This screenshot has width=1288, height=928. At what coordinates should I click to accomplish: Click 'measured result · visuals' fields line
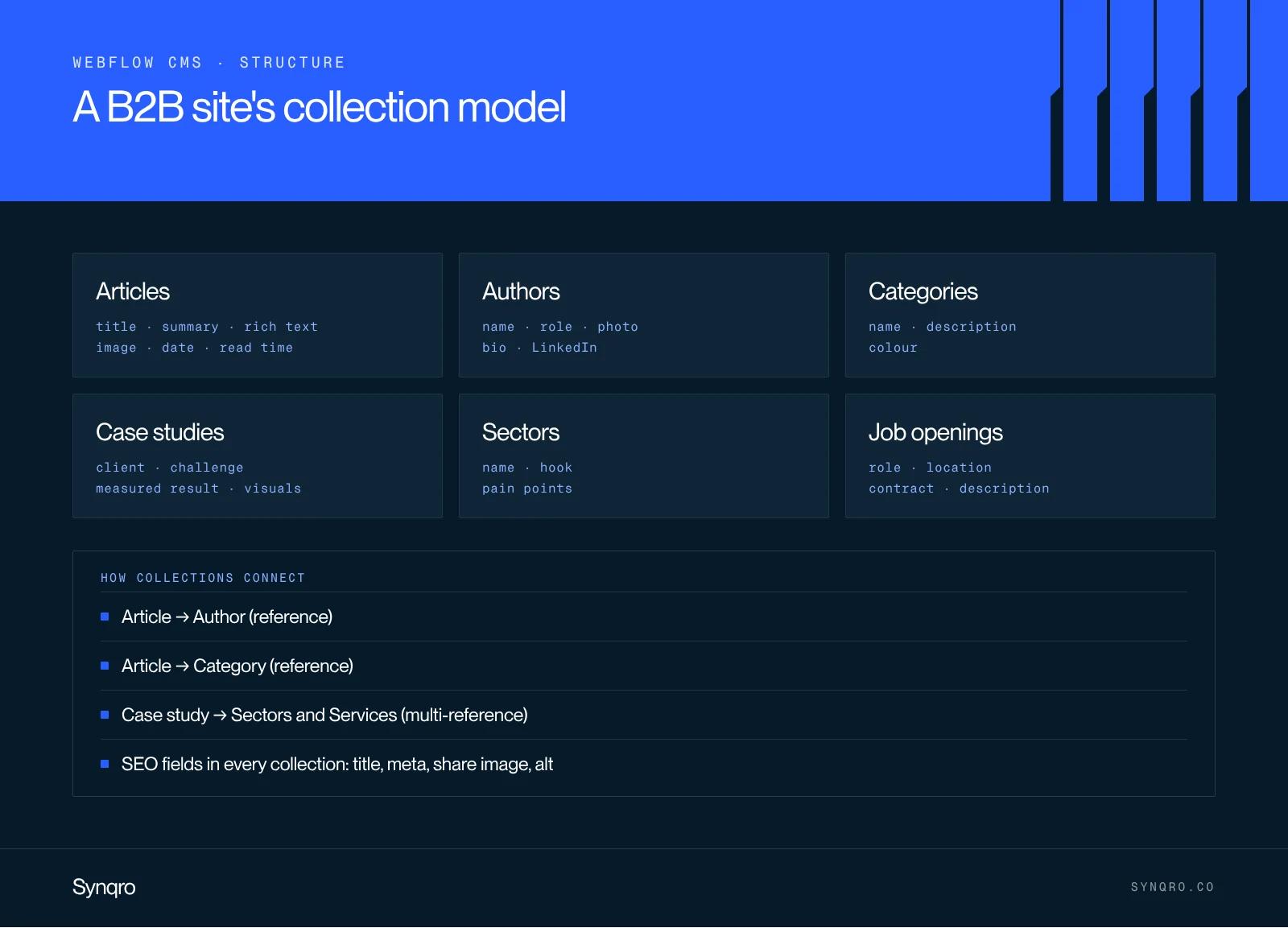pos(199,489)
